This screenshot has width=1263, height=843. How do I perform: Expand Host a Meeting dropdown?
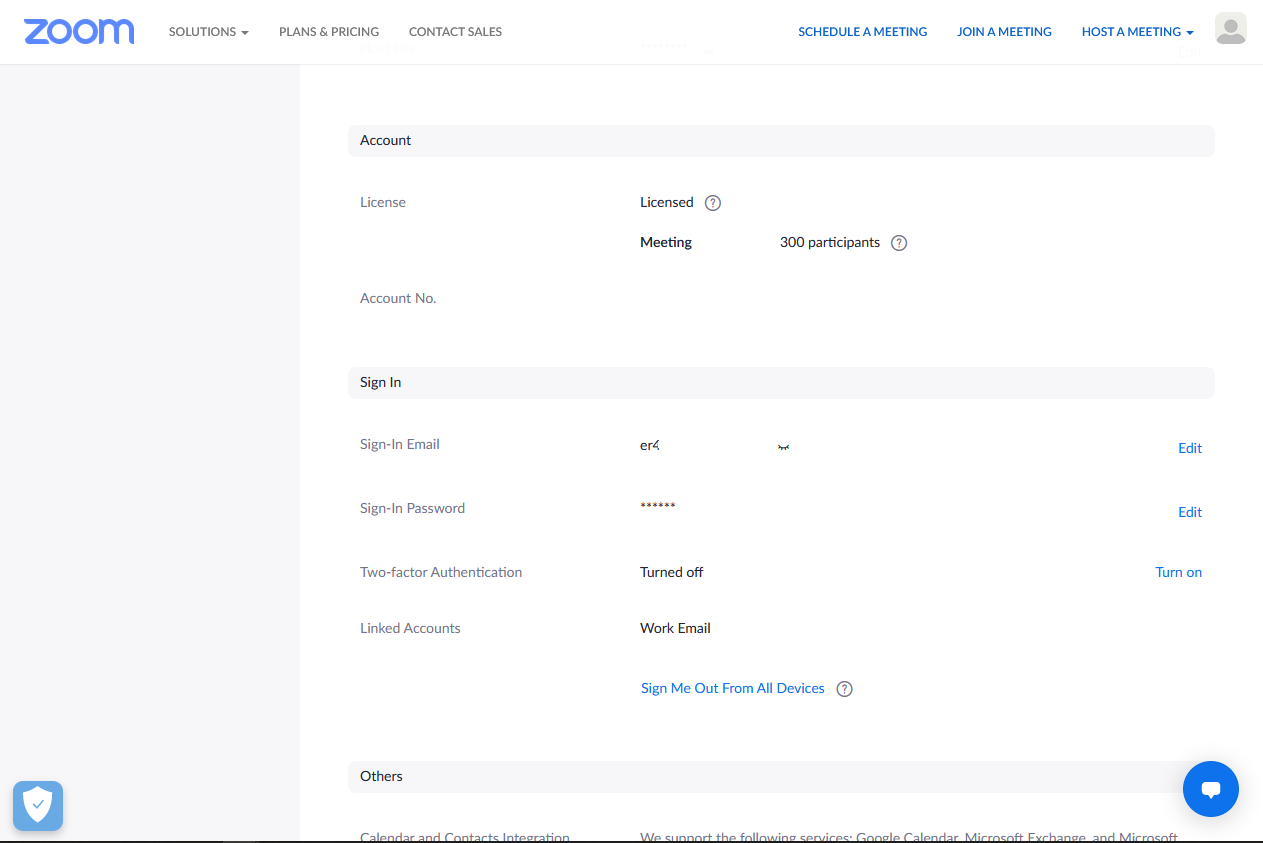point(1138,32)
